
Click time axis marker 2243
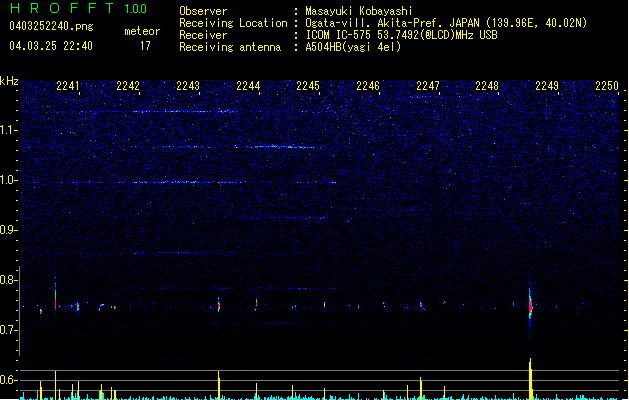[188, 85]
